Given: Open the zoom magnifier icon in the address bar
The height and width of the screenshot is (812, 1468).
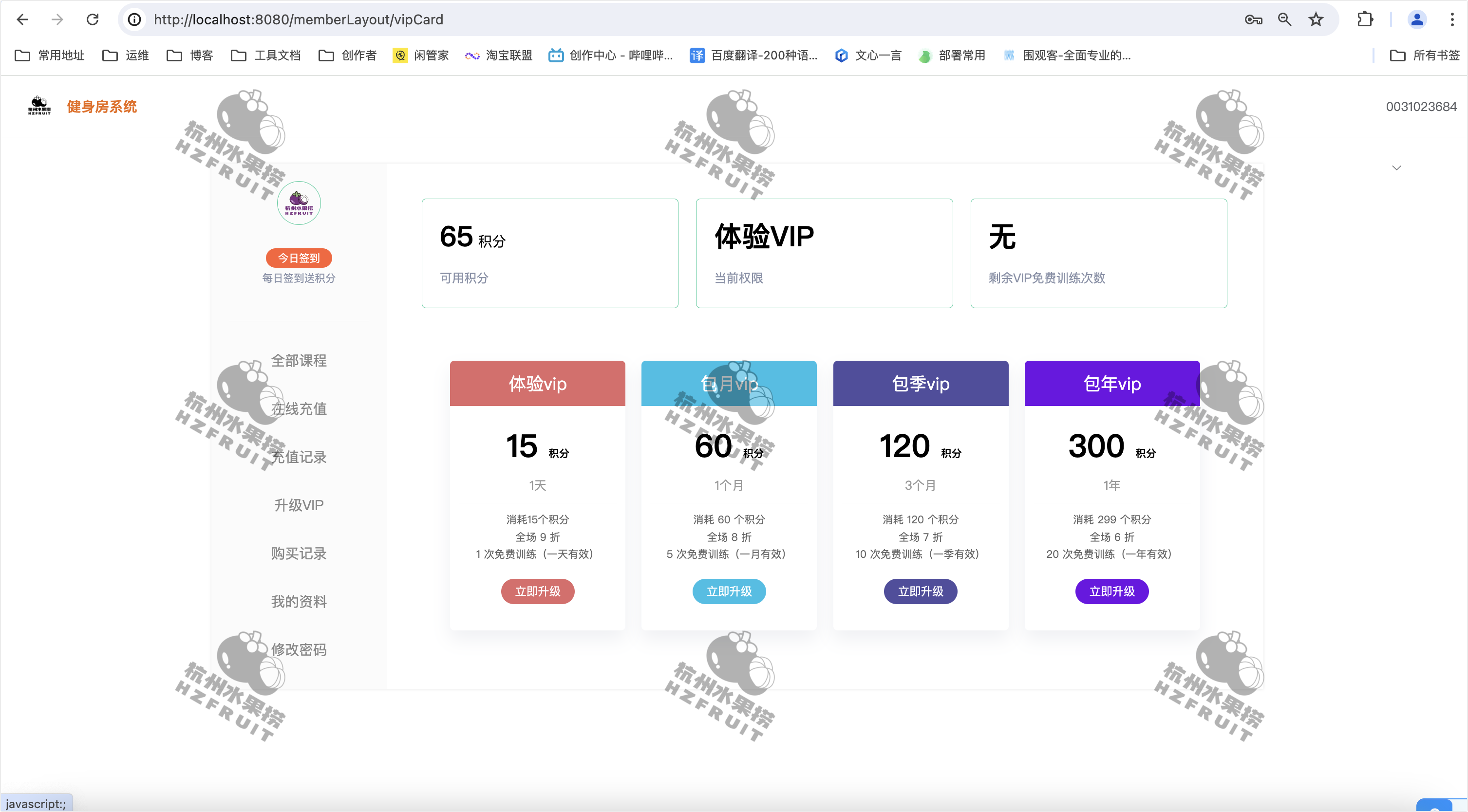Looking at the screenshot, I should [1284, 19].
